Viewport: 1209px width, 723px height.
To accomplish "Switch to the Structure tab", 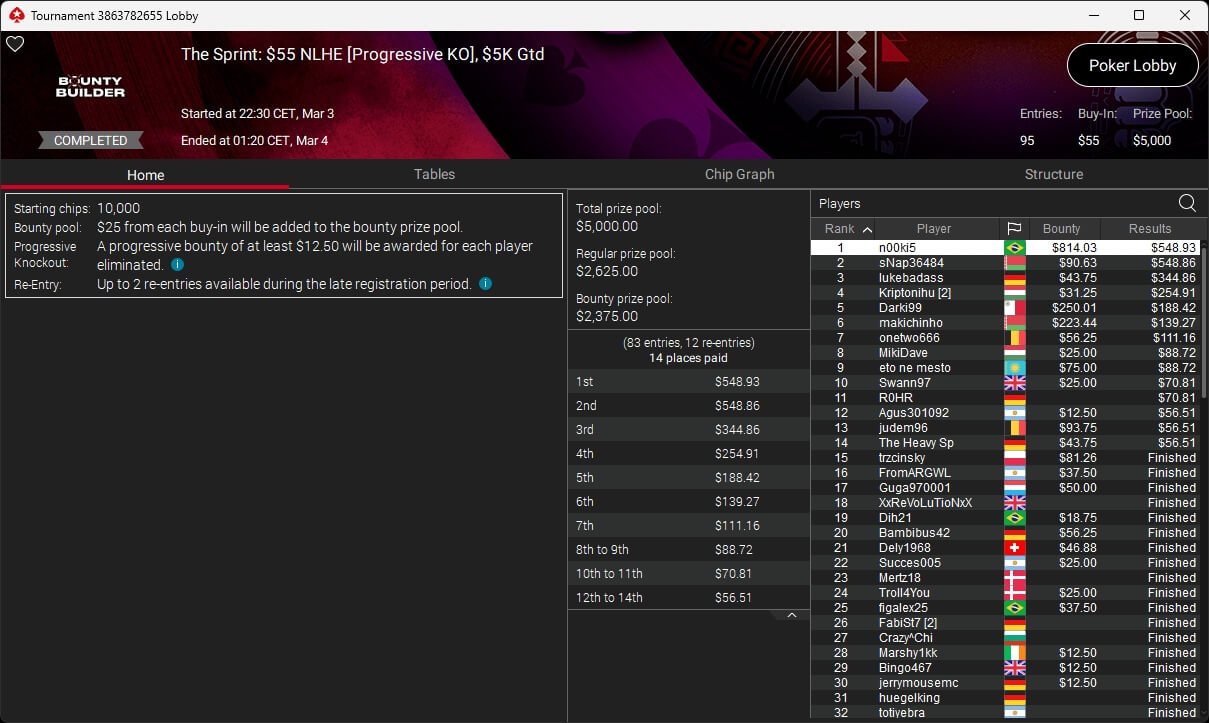I will [x=1053, y=174].
